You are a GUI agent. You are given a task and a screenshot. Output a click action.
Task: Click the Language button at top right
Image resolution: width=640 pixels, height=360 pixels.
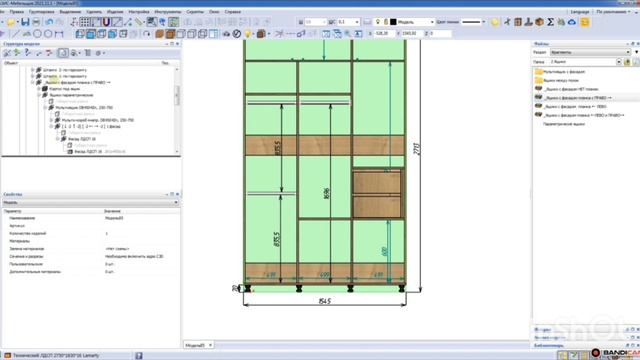(x=580, y=12)
